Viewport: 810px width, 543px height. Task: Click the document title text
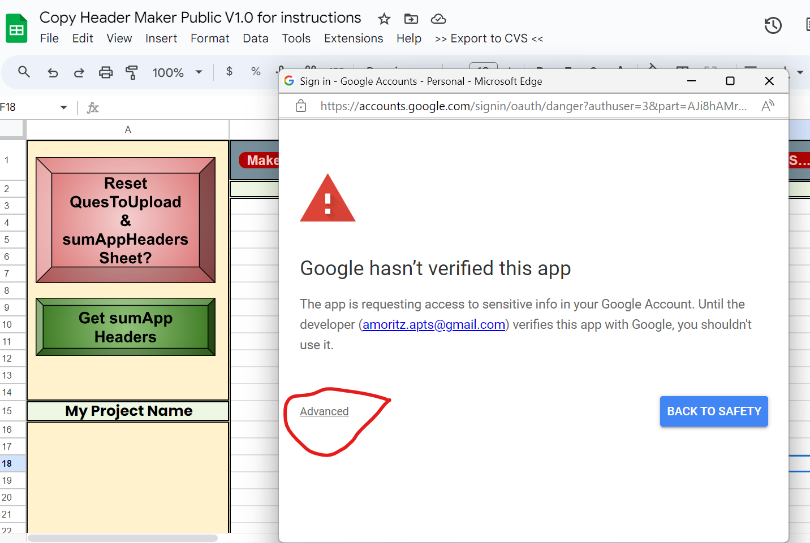[200, 18]
